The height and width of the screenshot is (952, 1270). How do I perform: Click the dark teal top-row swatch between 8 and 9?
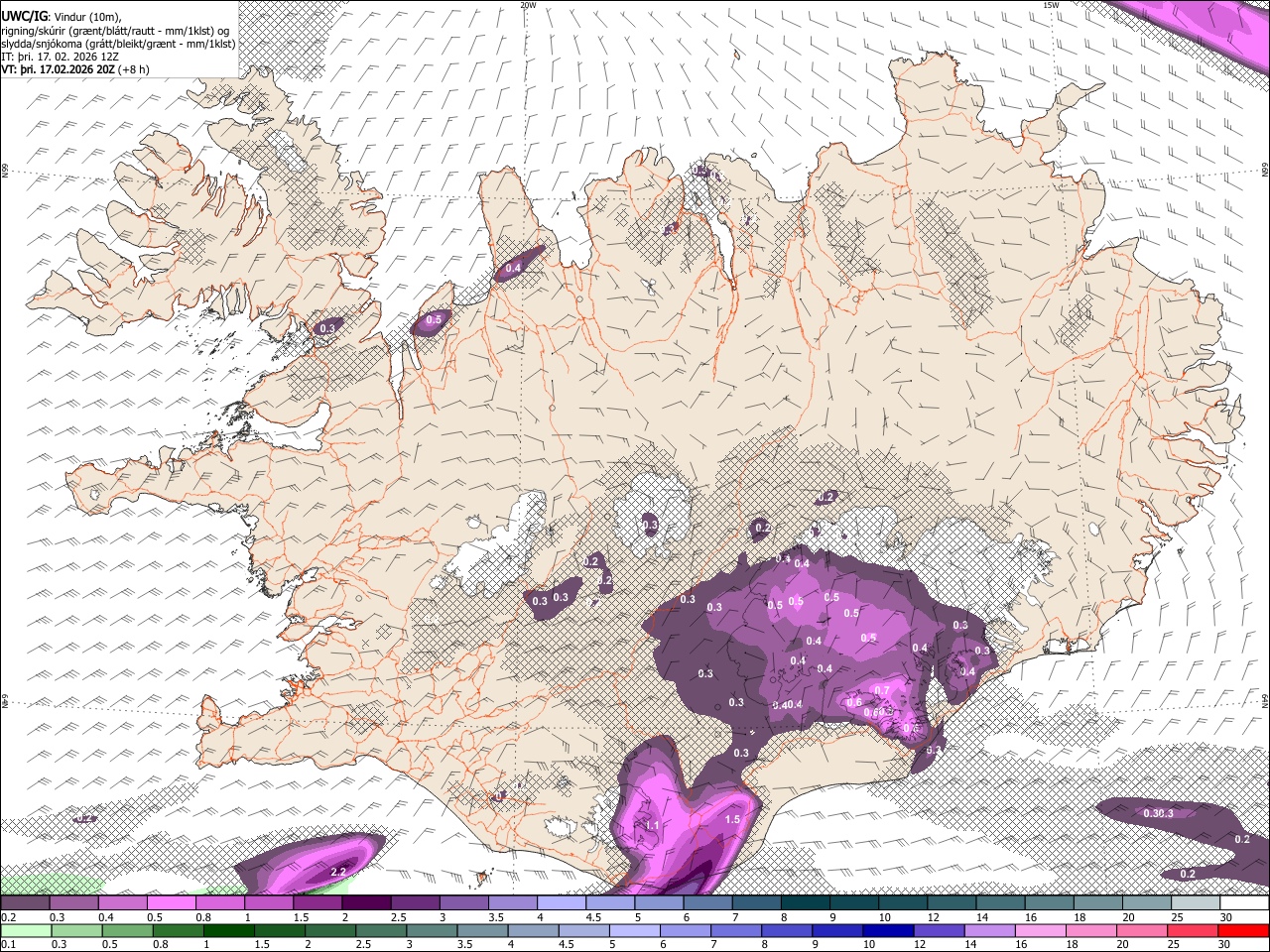[x=806, y=902]
